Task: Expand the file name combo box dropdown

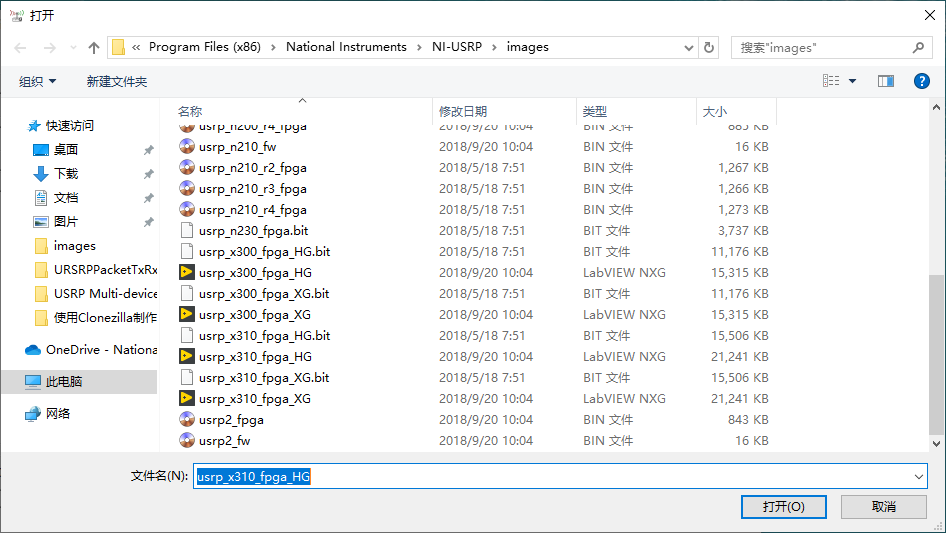Action: [919, 477]
